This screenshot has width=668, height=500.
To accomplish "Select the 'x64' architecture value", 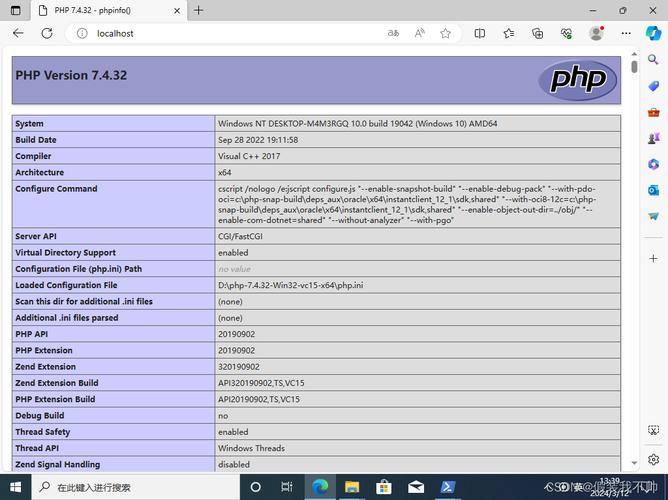I will tap(225, 172).
